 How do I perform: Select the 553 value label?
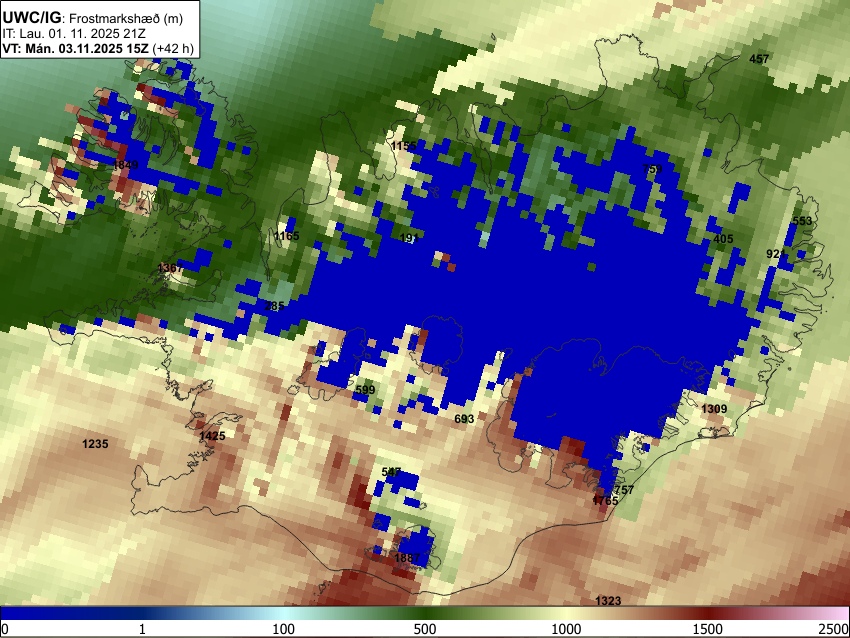coord(802,221)
